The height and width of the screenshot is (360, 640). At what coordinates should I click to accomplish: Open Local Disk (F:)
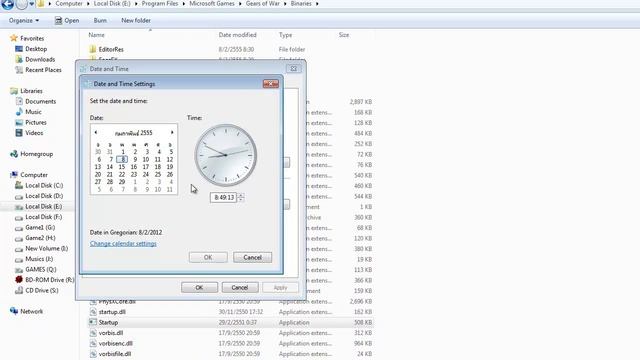44,217
